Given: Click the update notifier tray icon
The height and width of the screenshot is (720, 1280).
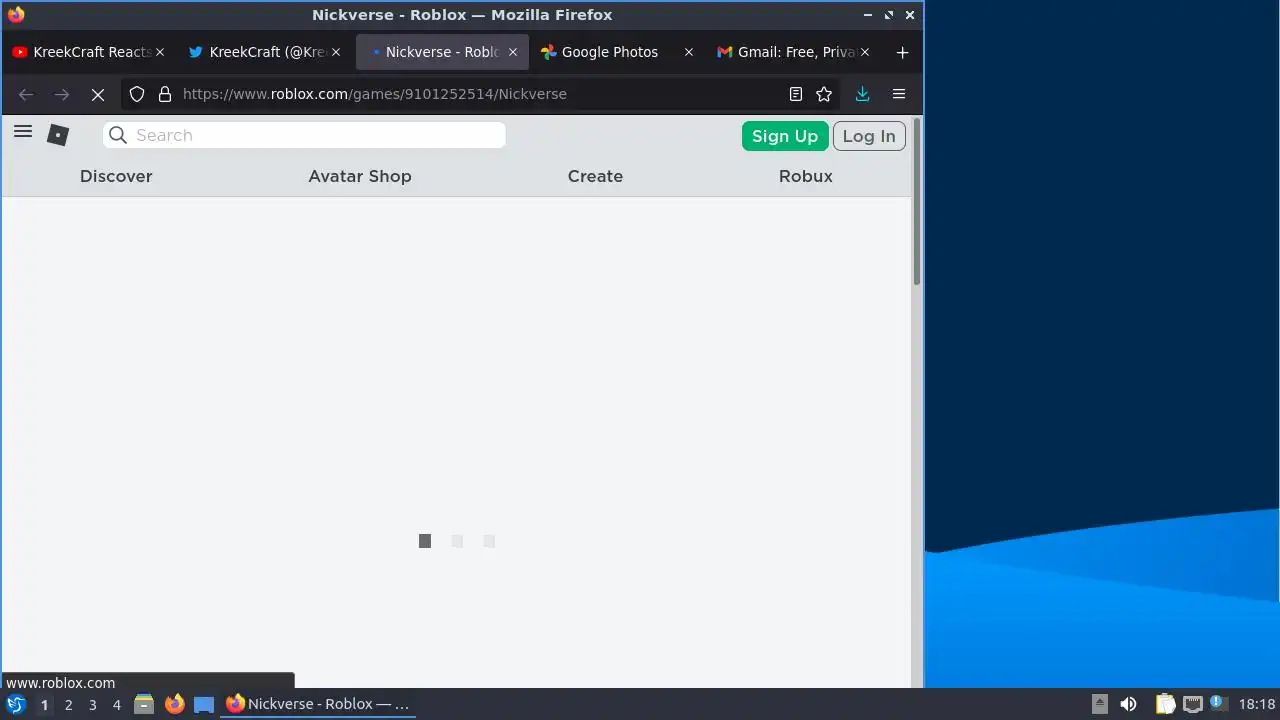Looking at the screenshot, I should coord(1217,703).
